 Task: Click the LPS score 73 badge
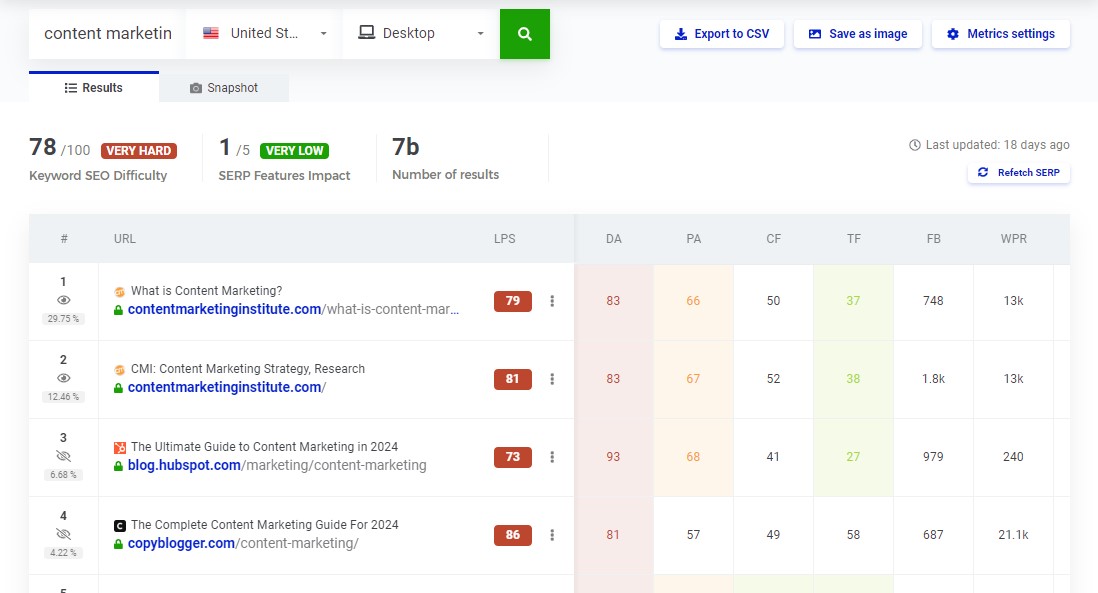[513, 457]
